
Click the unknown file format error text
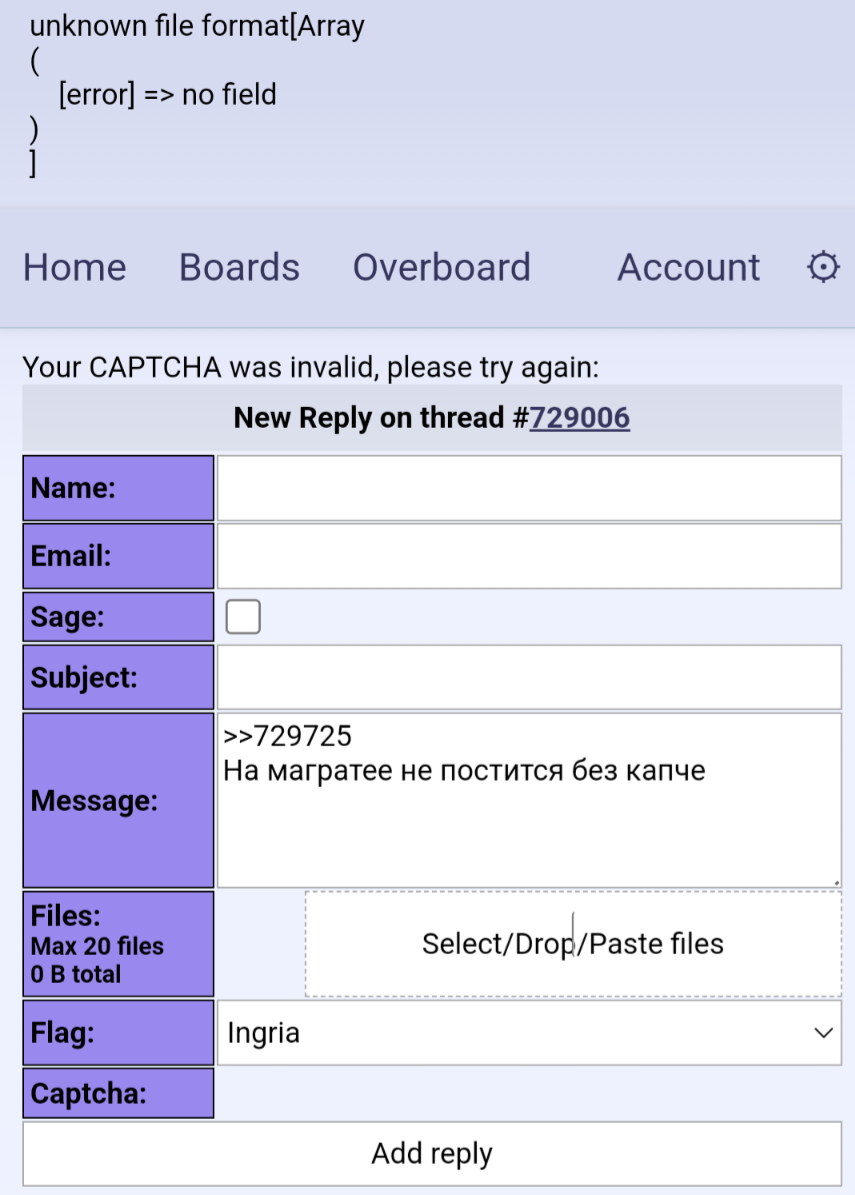point(197,26)
